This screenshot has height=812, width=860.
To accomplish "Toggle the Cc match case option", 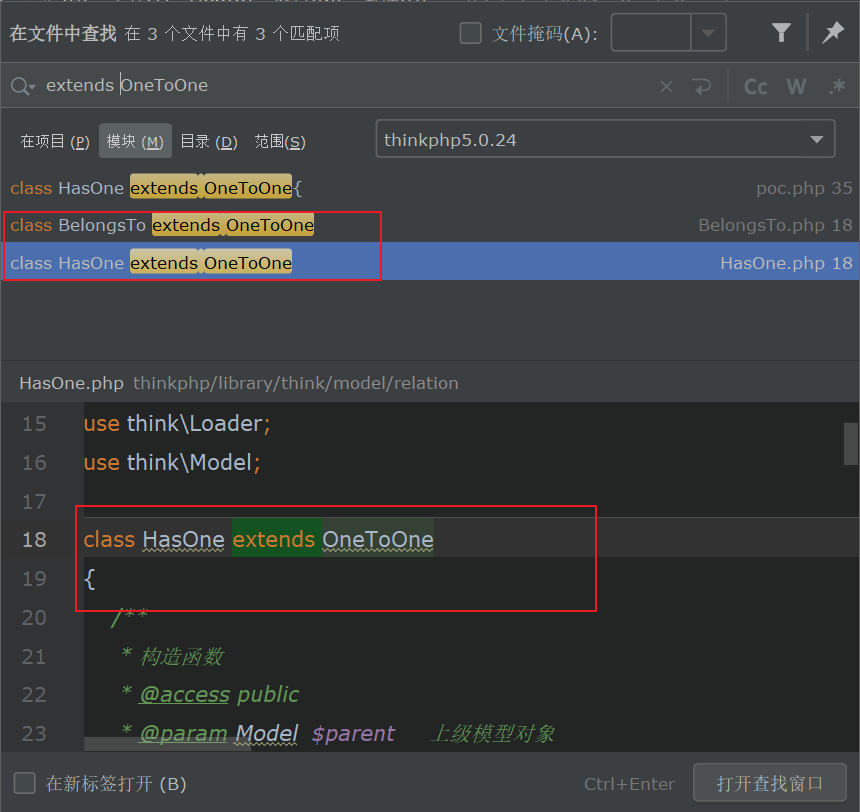I will (x=756, y=87).
